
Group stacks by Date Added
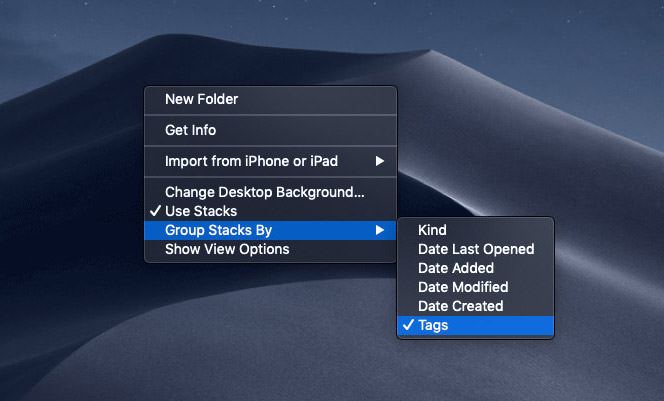click(475, 268)
